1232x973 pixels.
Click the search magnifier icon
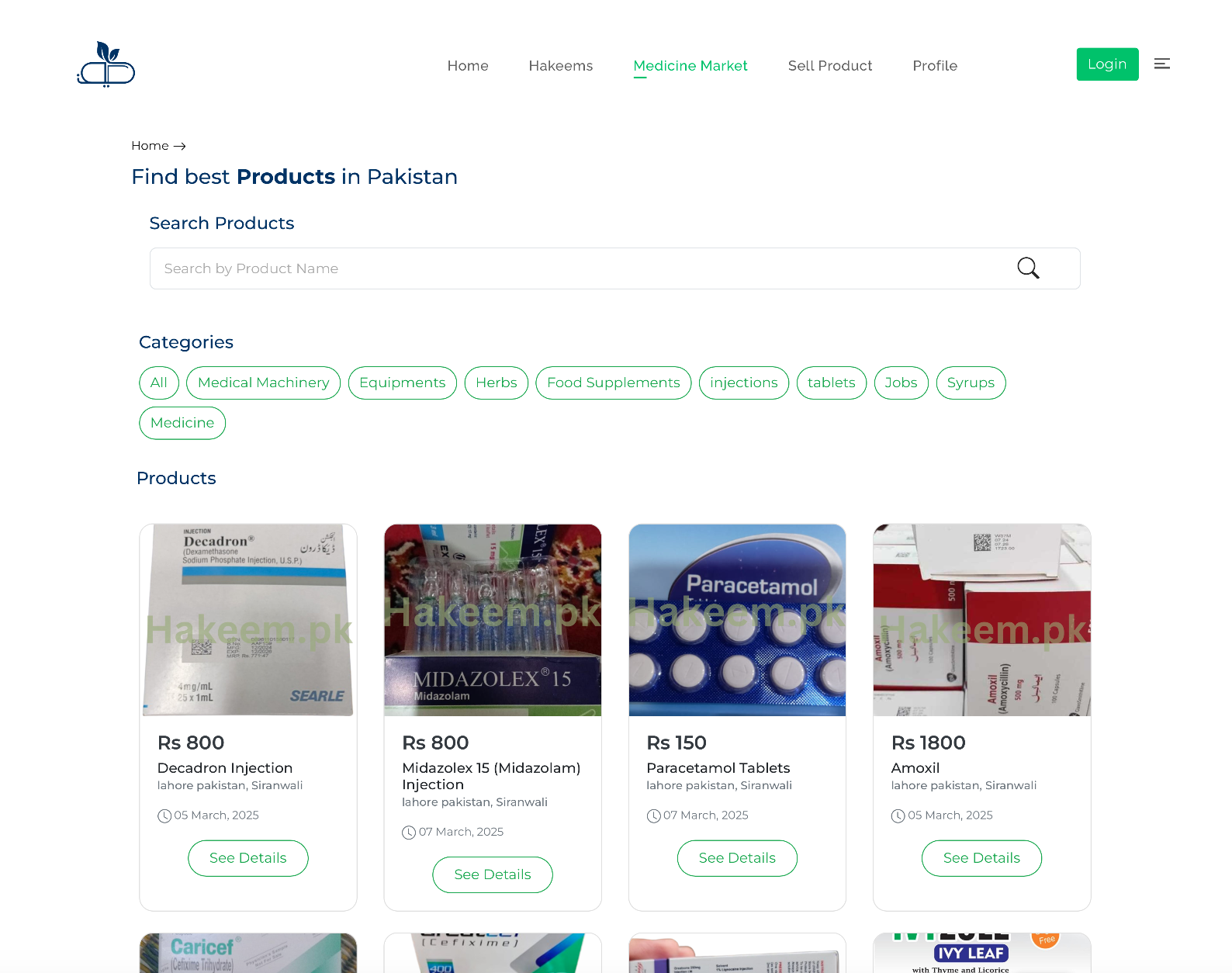tap(1028, 268)
